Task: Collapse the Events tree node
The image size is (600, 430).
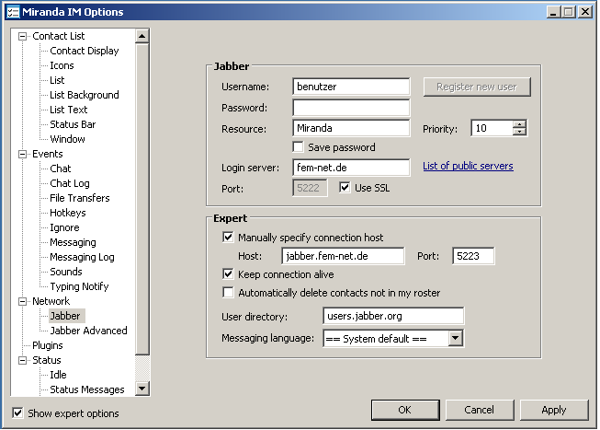Action: coord(23,154)
